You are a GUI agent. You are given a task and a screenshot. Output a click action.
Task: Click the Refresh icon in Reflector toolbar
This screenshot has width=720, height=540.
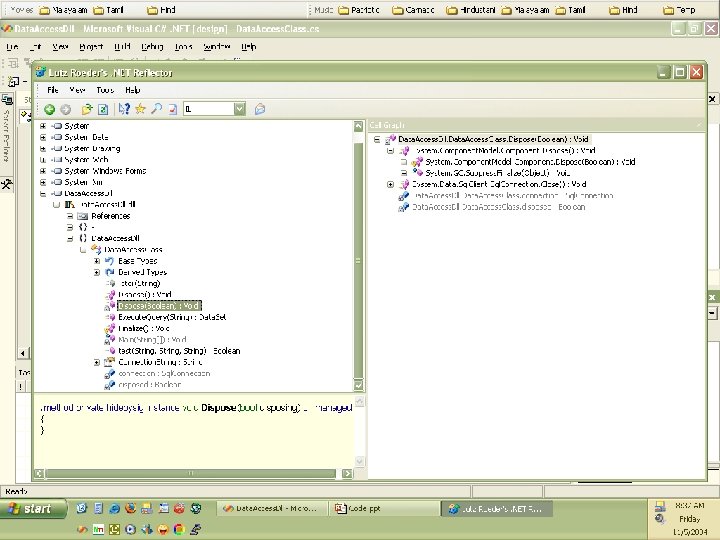coord(102,108)
